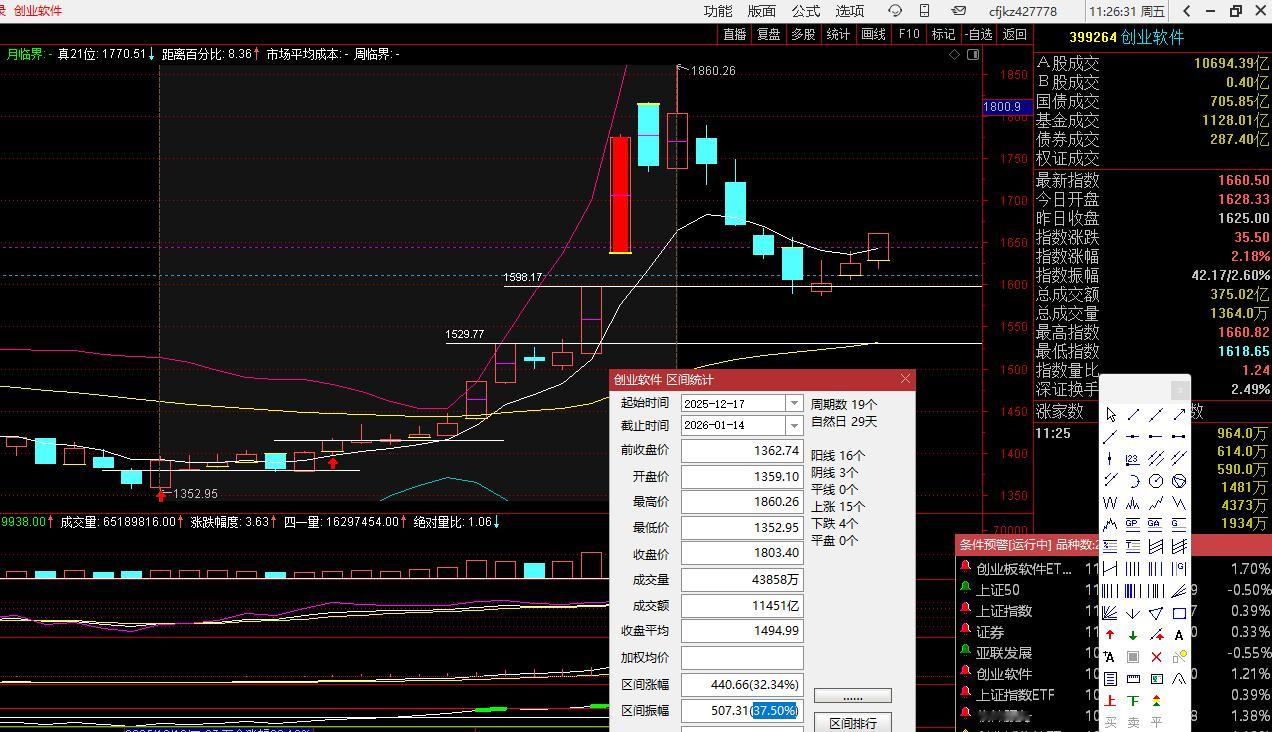This screenshot has height=732, width=1272.
Task: Click the 买 buy mark in palette
Action: [x=1110, y=722]
